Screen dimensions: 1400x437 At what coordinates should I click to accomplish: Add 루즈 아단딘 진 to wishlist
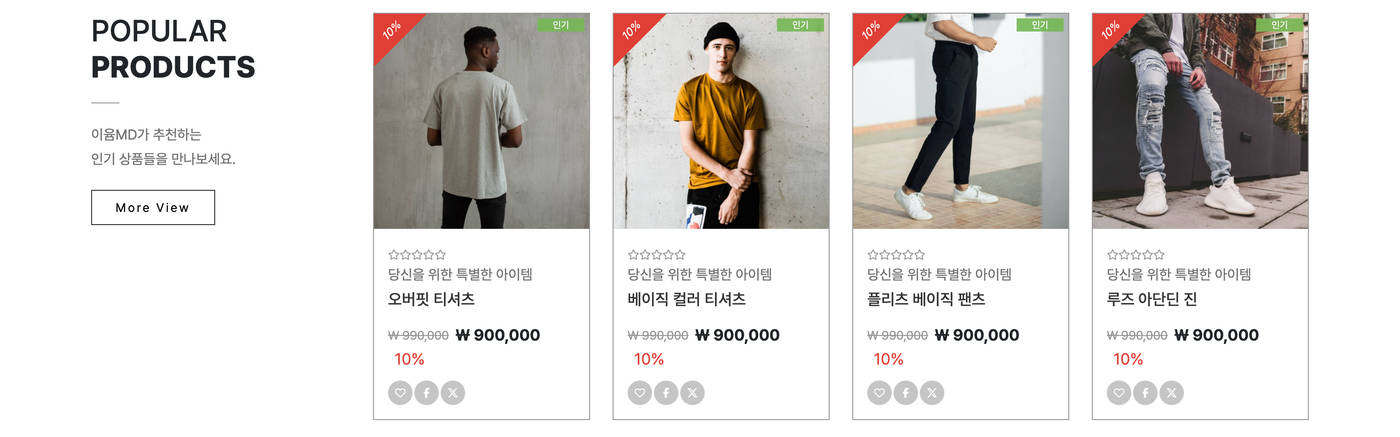pyautogui.click(x=1119, y=393)
